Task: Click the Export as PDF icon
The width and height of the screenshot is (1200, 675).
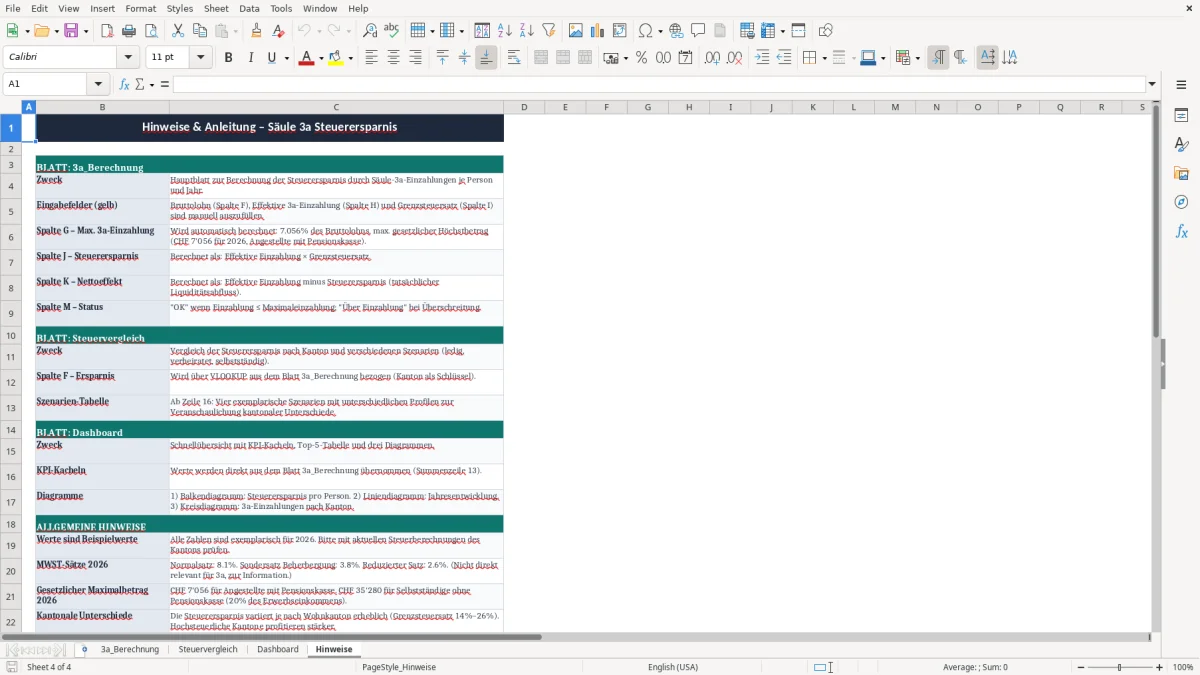Action: 107,31
